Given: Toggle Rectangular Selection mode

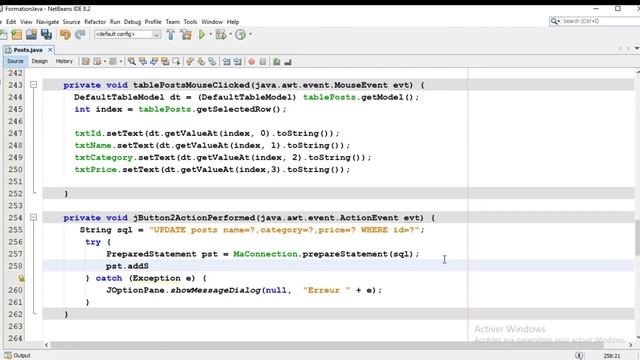Looking at the screenshot, I should pos(176,62).
